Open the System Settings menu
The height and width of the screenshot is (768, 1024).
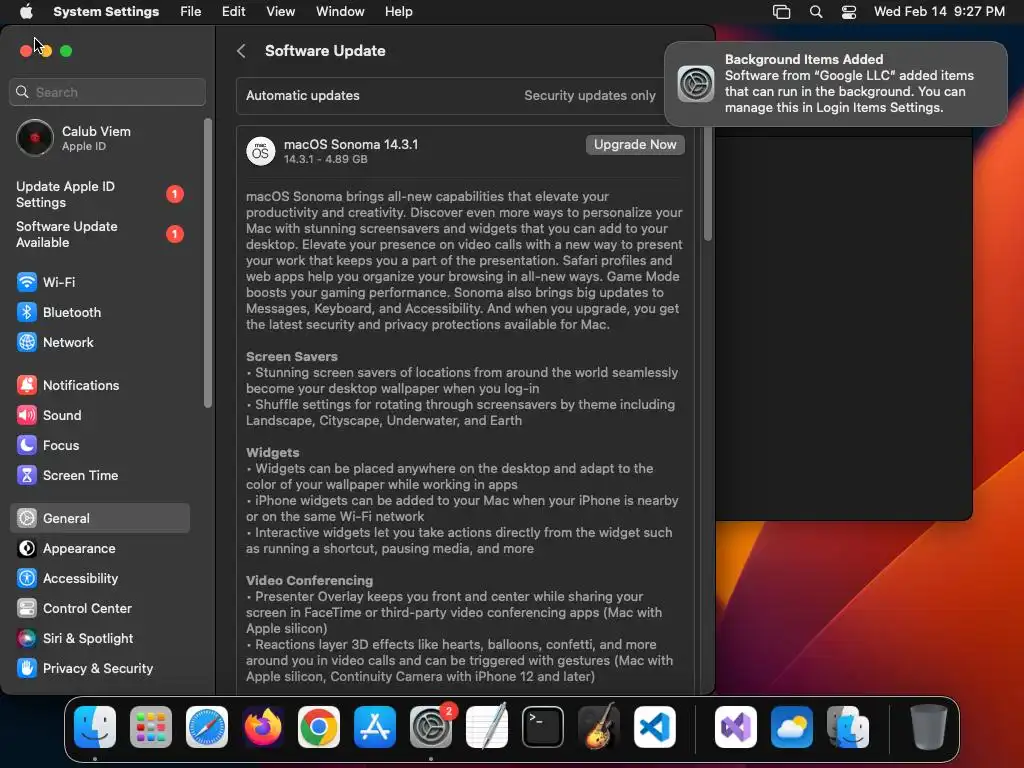[106, 12]
